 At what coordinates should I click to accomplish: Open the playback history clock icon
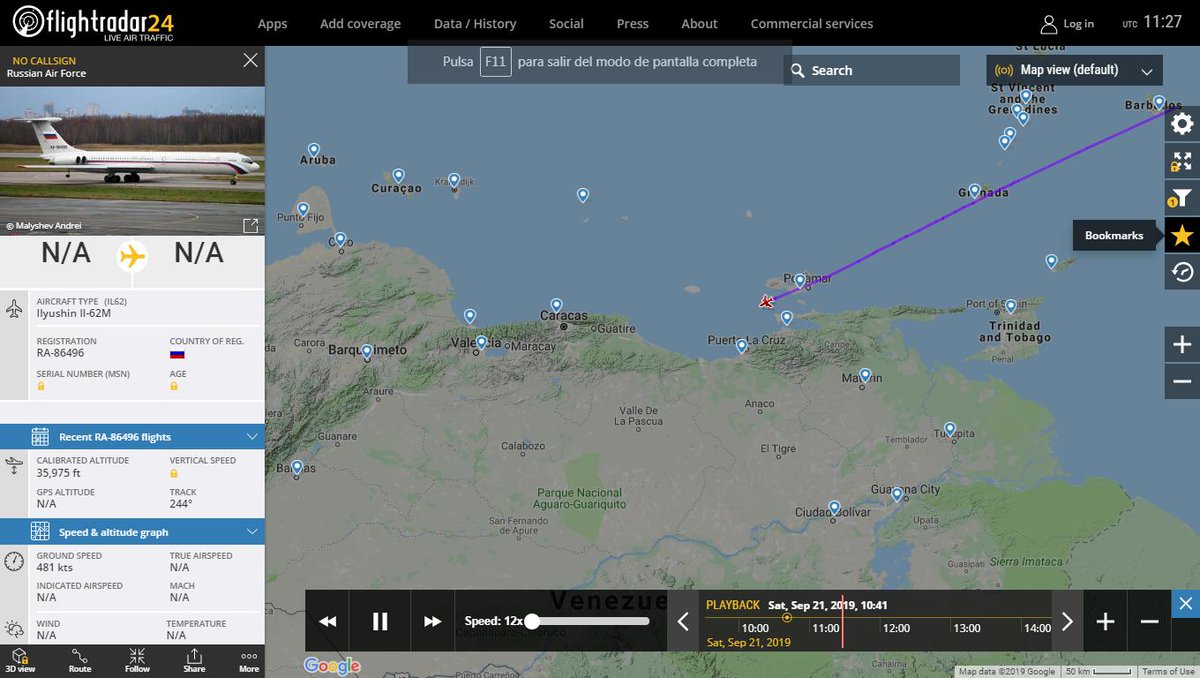coord(1182,272)
